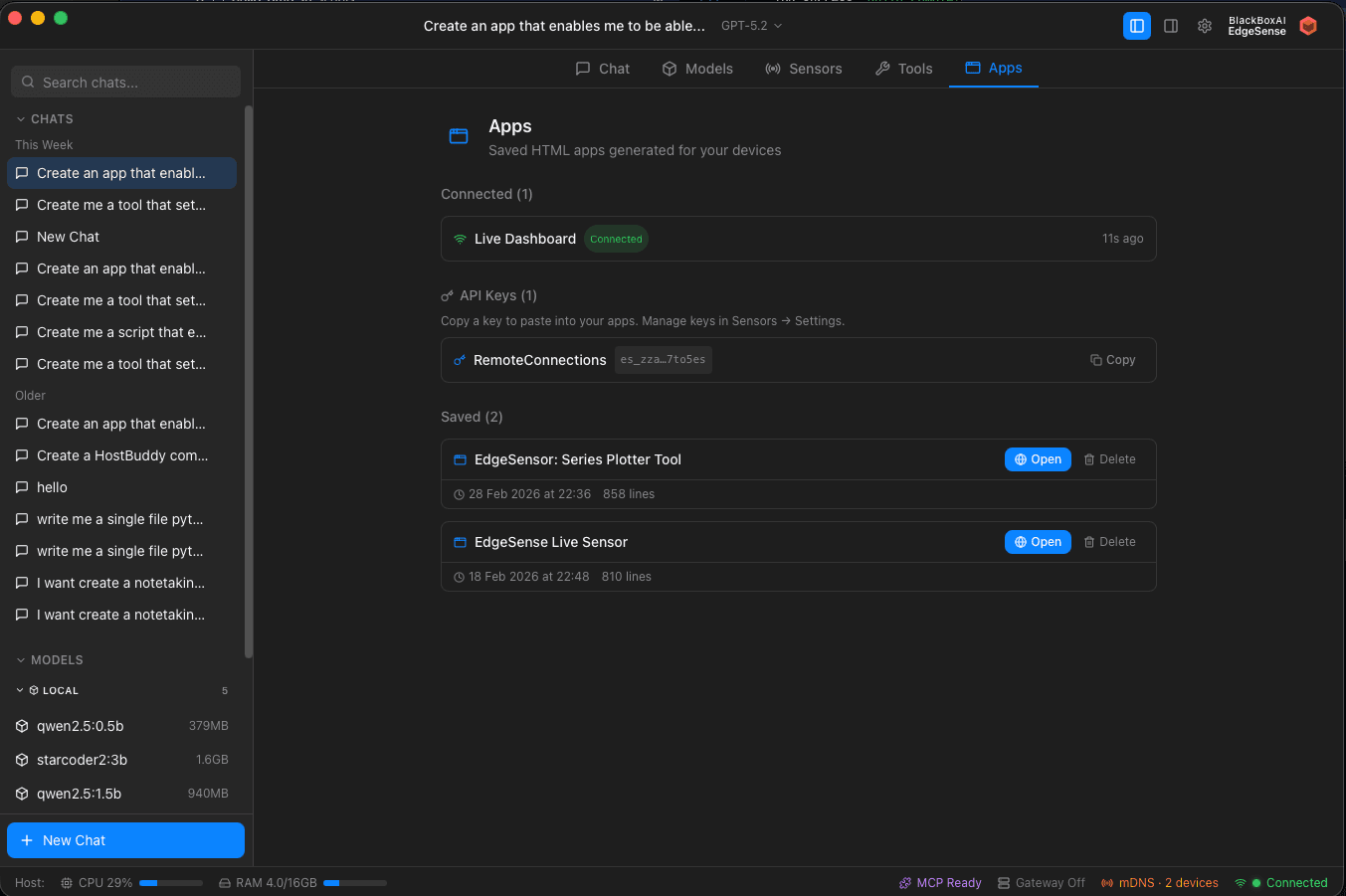Open the GPT-5.2 model dropdown
The image size is (1346, 896).
pos(751,26)
